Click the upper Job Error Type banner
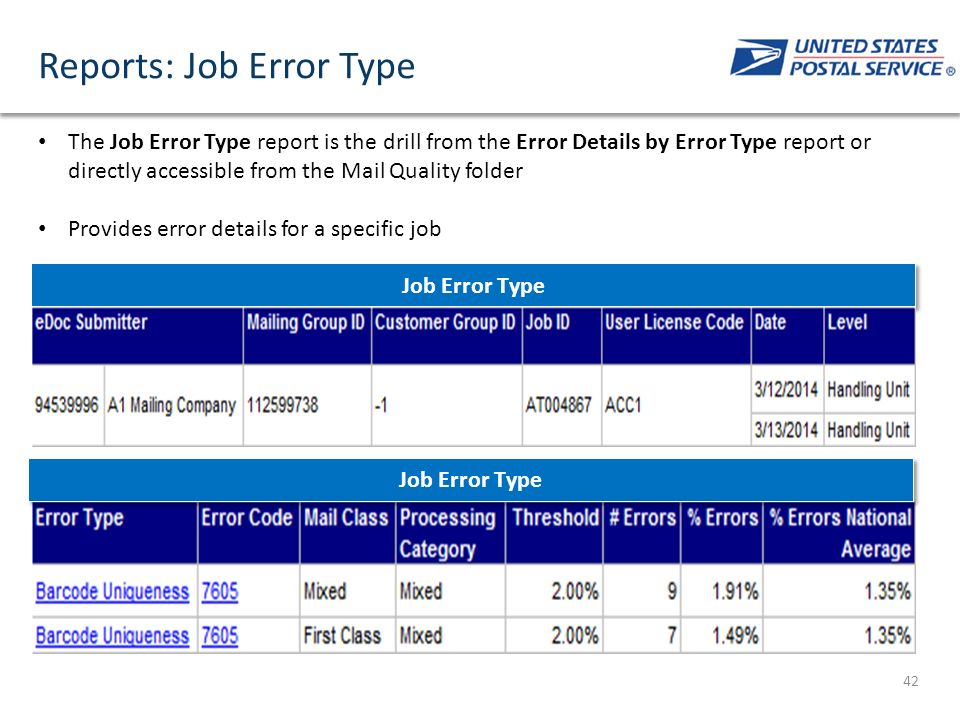The image size is (960, 720). click(x=473, y=285)
